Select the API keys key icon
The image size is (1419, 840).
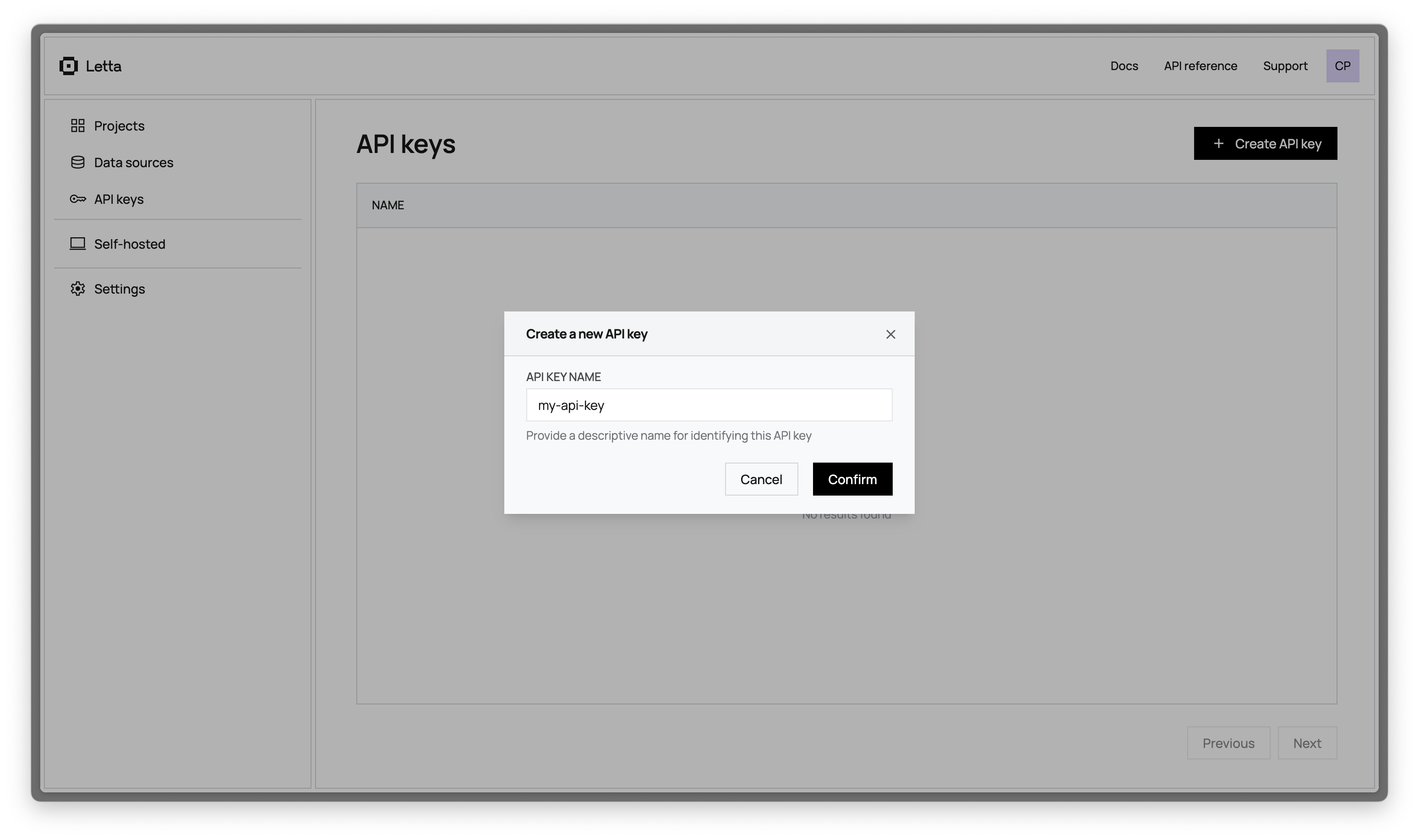[x=77, y=199]
